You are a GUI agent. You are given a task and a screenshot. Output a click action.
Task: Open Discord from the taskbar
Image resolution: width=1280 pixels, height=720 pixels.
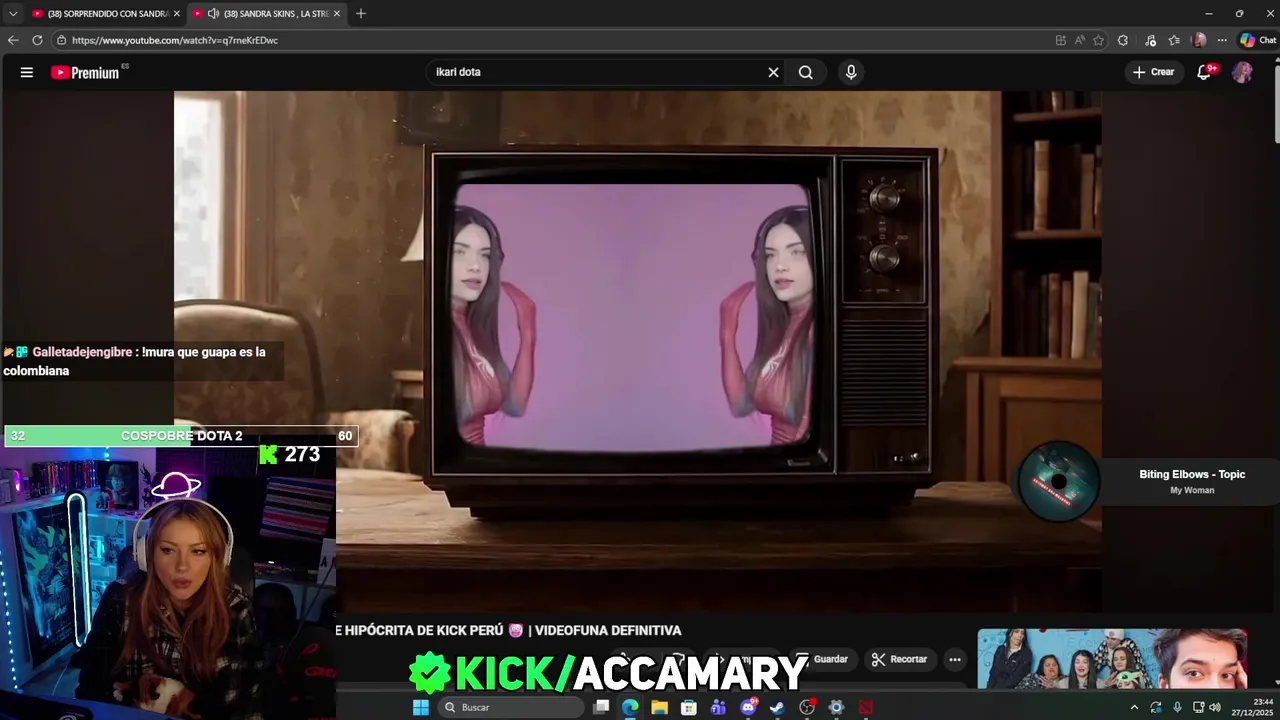click(748, 707)
